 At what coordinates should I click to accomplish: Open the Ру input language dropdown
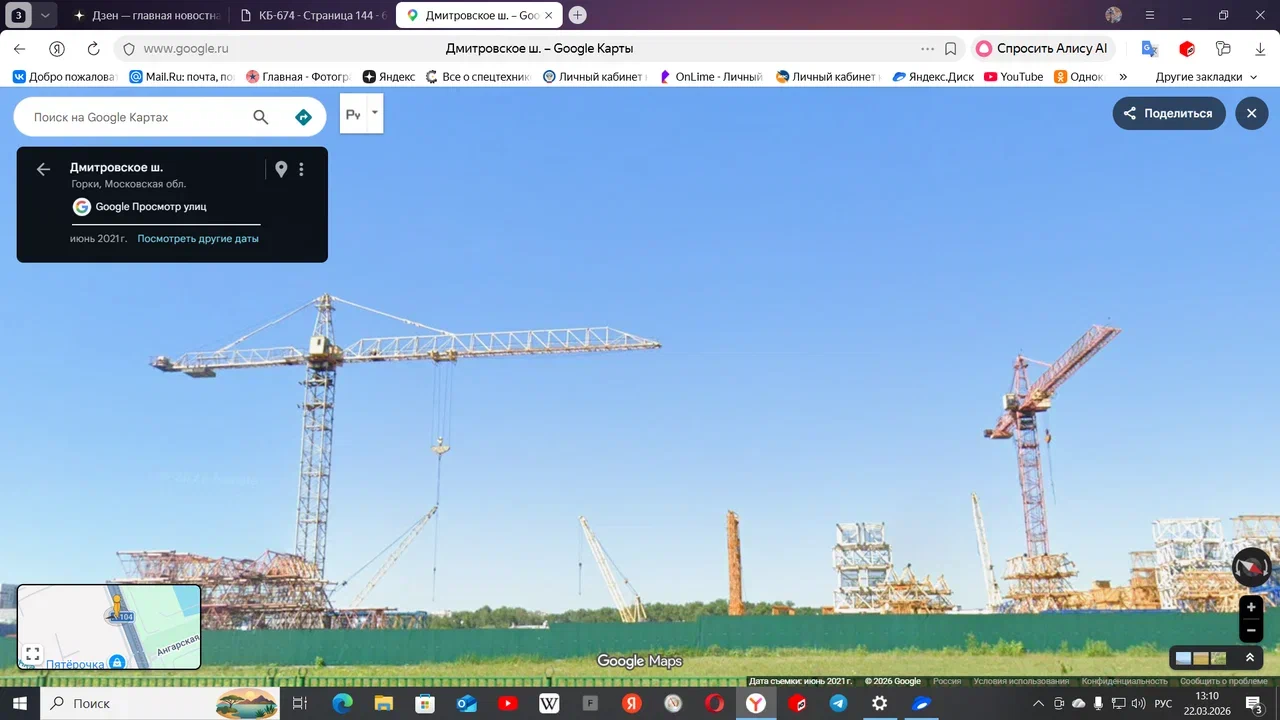pos(362,114)
